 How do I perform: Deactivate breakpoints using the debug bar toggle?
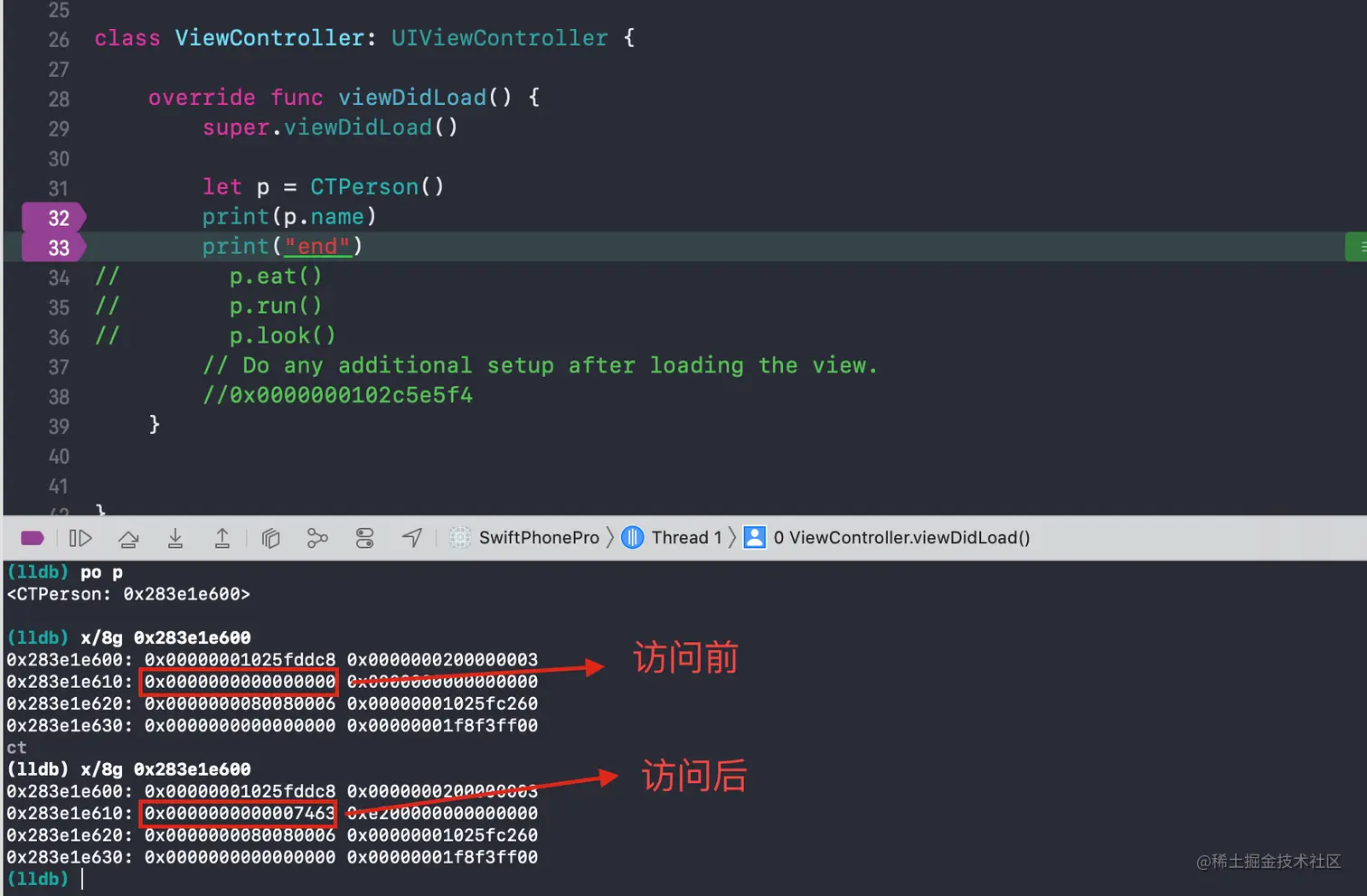coord(33,538)
